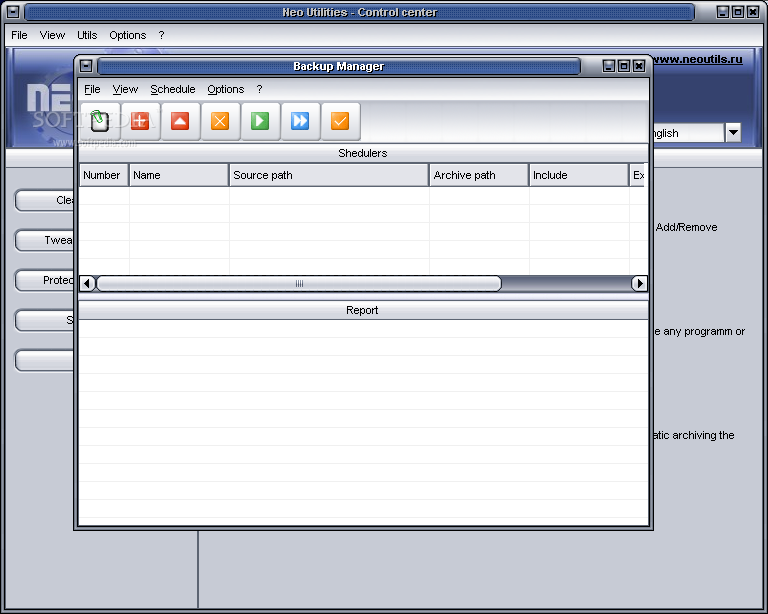The width and height of the screenshot is (768, 614).
Task: Open the ? help menu in Backup Manager
Action: point(259,89)
